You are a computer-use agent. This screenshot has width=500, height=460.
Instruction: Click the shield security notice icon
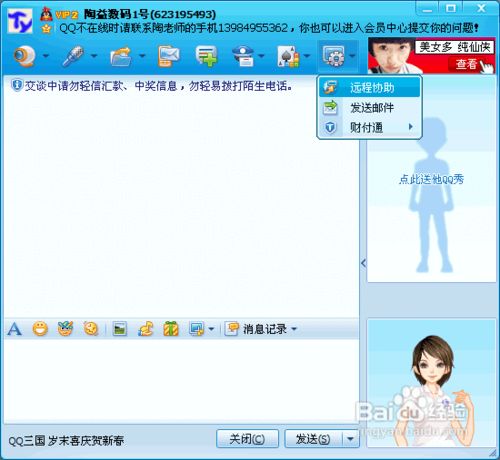(x=17, y=85)
